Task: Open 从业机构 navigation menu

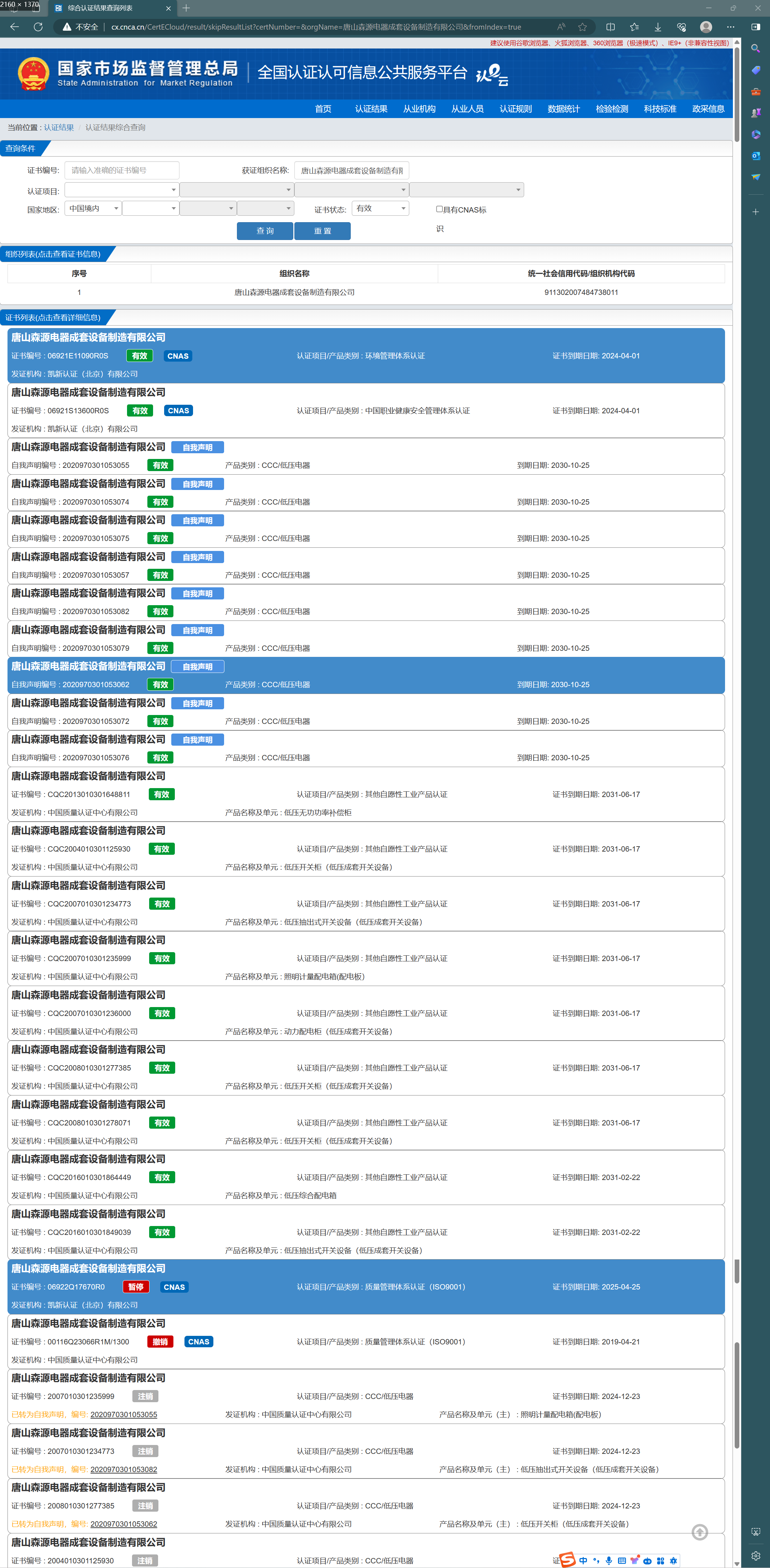Action: click(419, 109)
